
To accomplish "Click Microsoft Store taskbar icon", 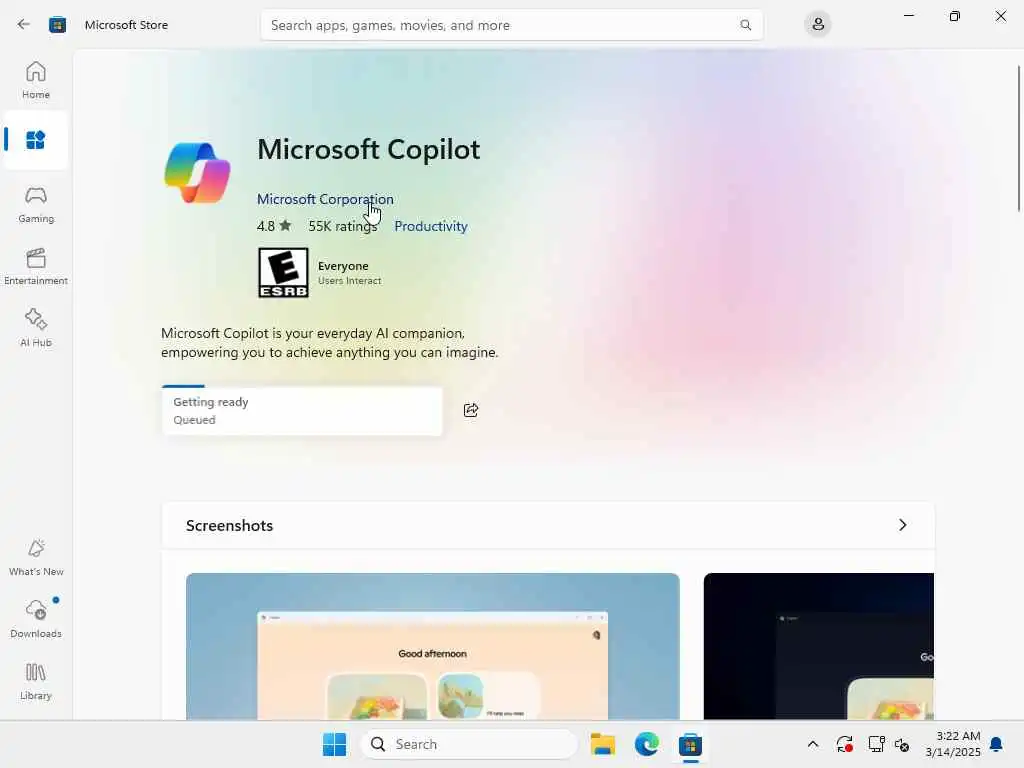I will click(x=690, y=744).
